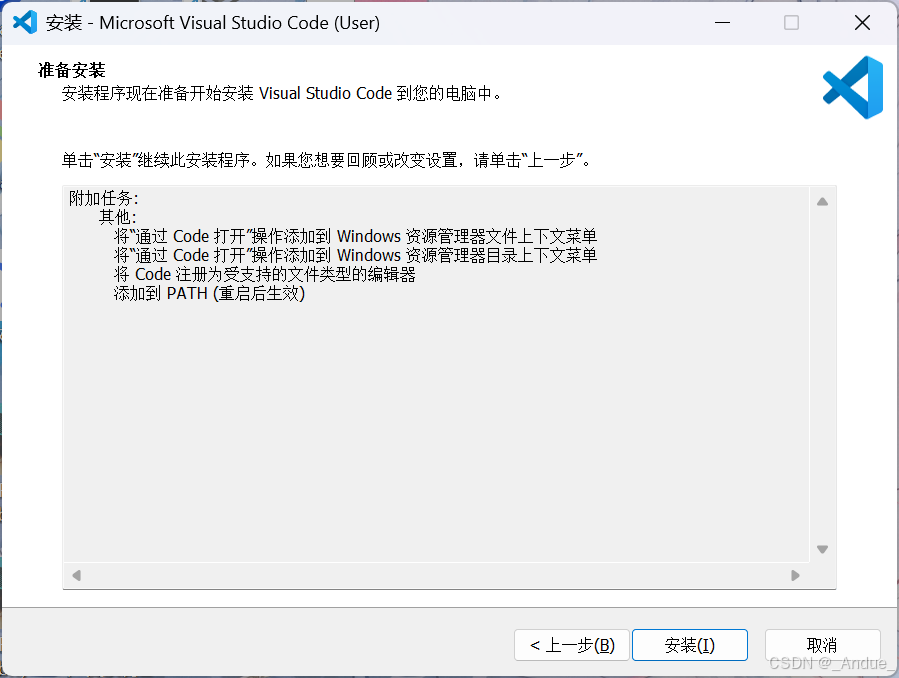Click the scroll down arrow in summary box
Screen dimensions: 899x678
click(822, 550)
